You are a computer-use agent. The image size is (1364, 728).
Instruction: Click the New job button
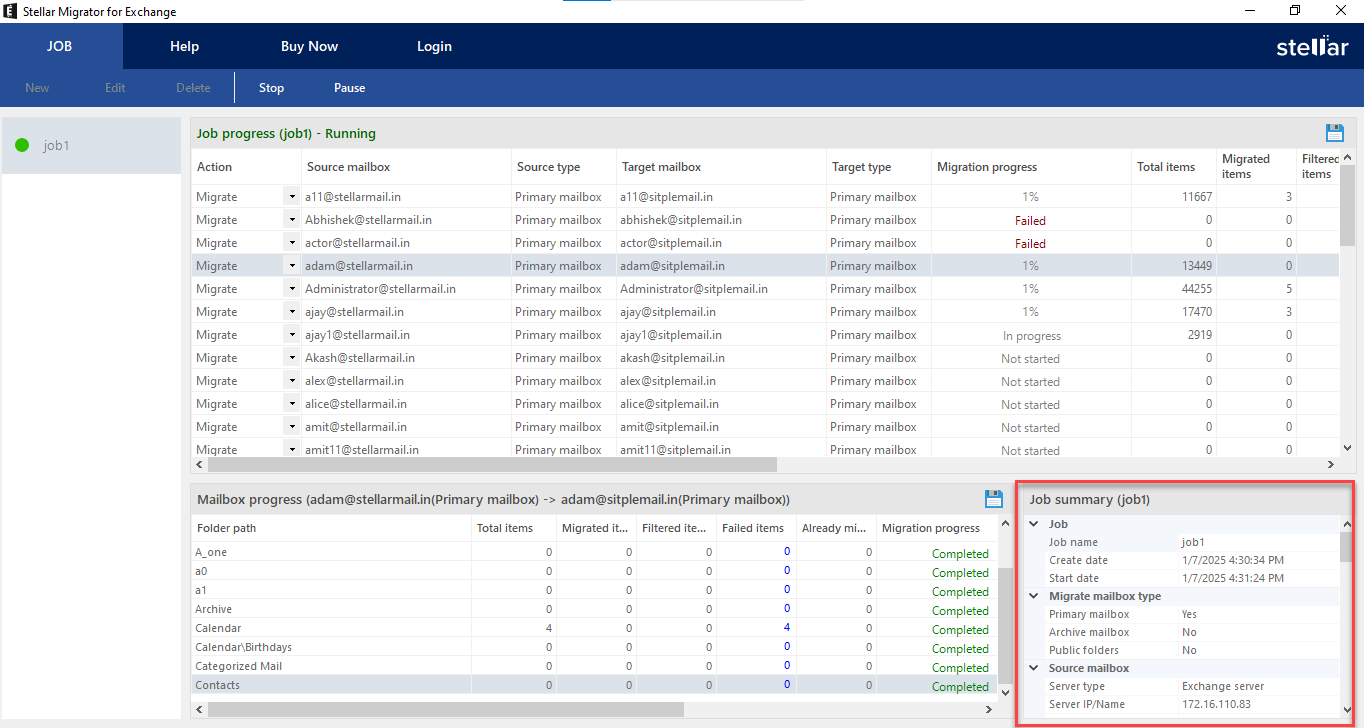37,88
